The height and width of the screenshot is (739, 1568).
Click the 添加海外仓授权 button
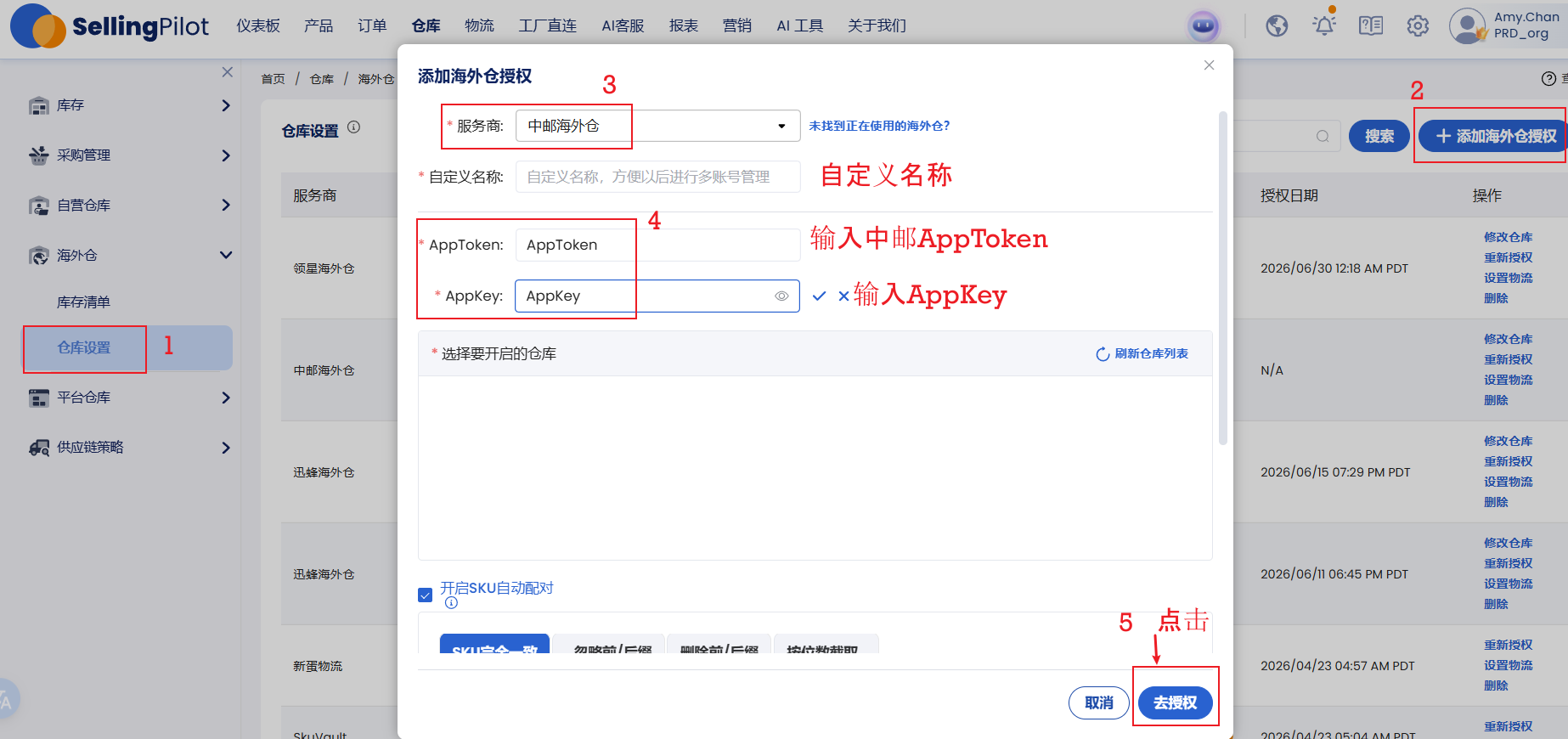coord(1495,136)
